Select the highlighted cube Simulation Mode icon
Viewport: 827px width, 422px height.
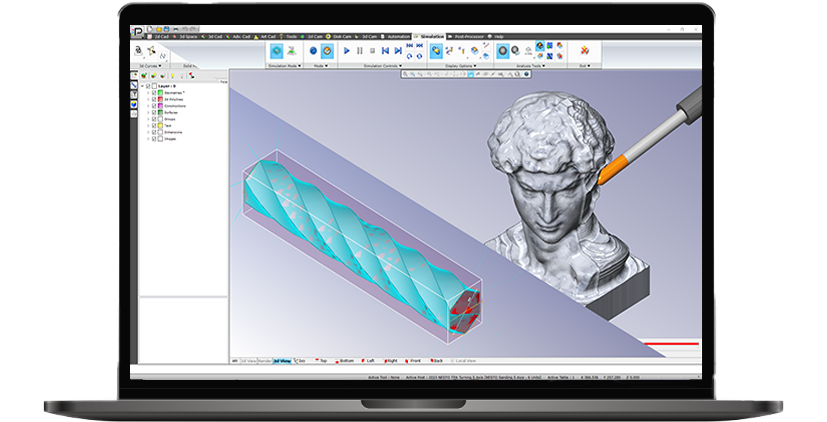[x=276, y=51]
